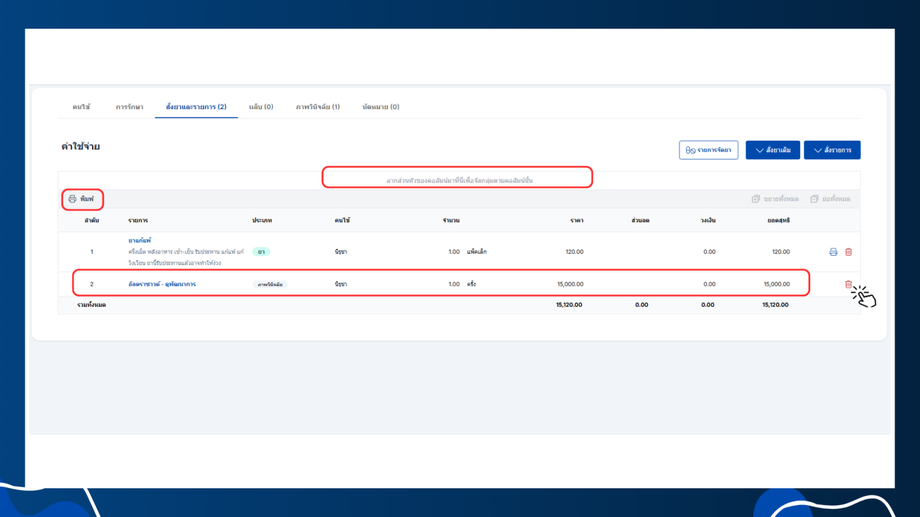Click print icon on row 1
The width and height of the screenshot is (920, 517).
(833, 252)
